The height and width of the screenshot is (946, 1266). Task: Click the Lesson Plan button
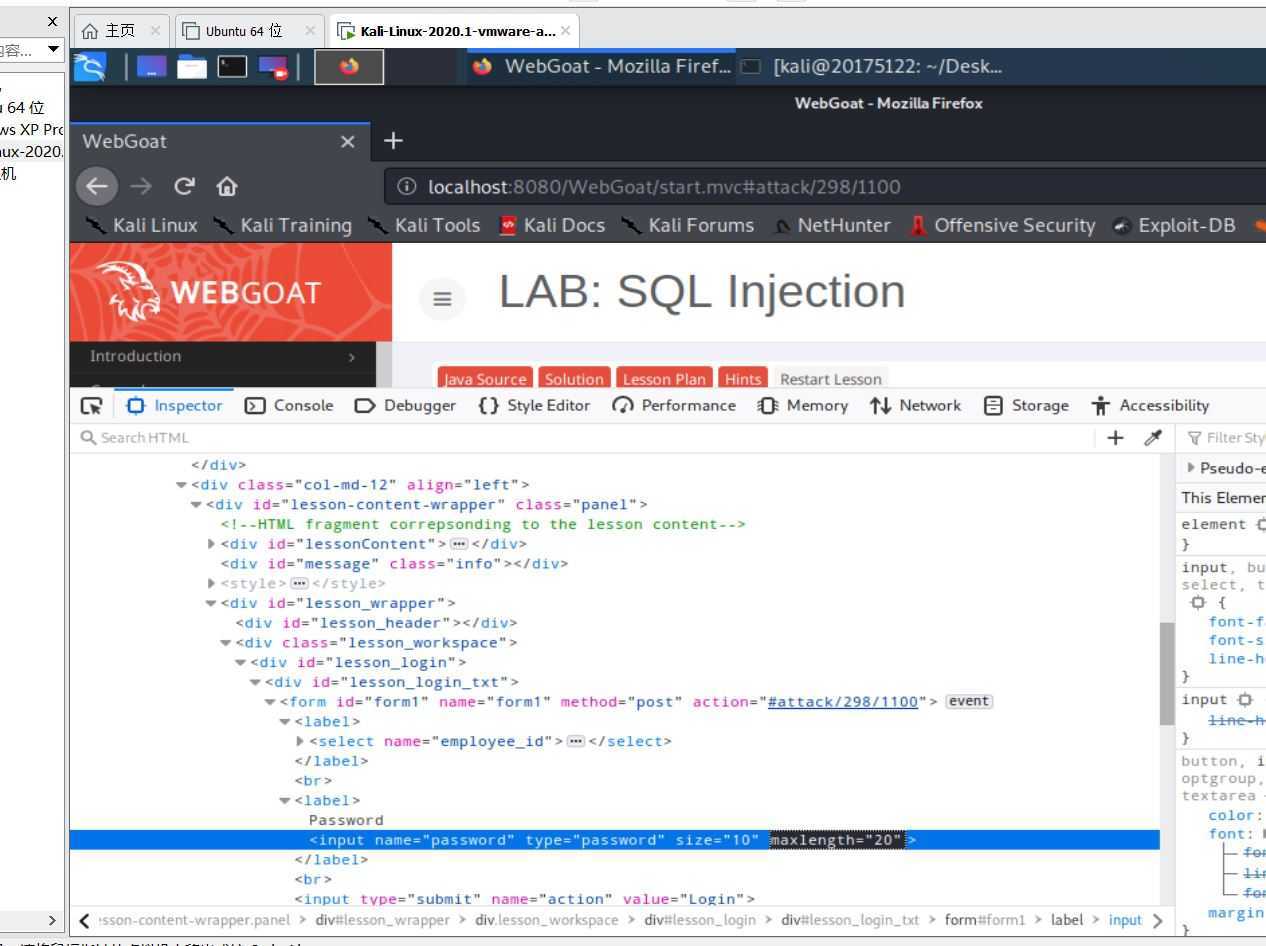coord(664,379)
